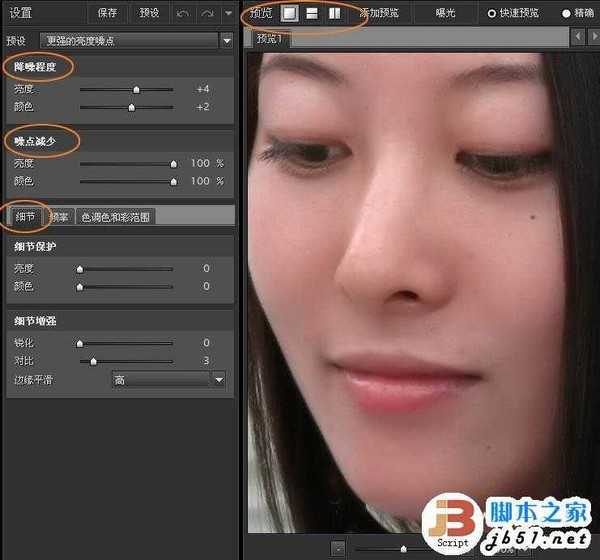Switch to horizontal split preview icon

pos(311,13)
